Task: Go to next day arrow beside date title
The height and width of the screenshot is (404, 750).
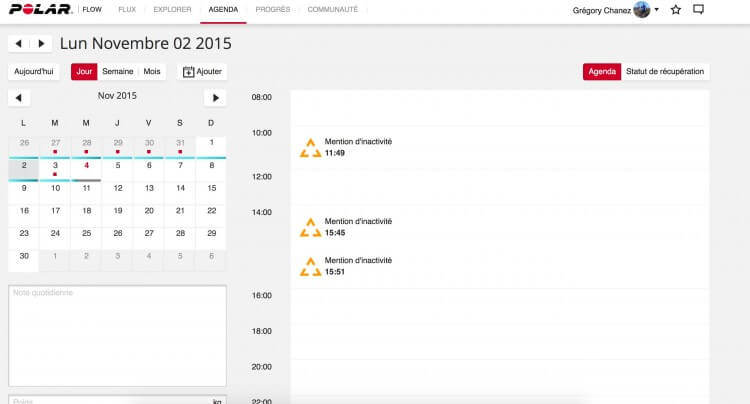Action: tap(41, 44)
